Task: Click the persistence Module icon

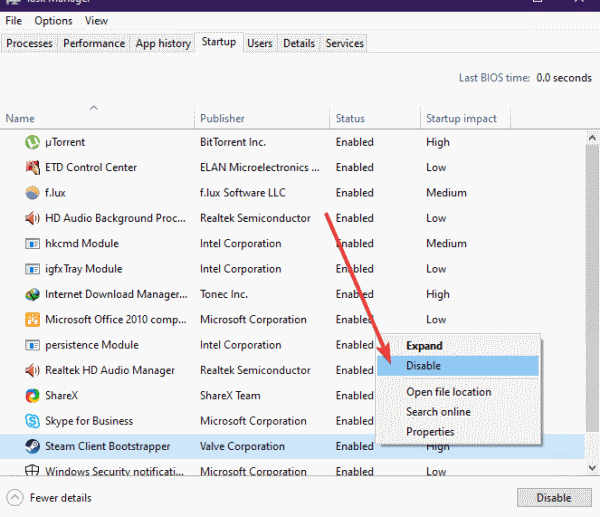Action: click(x=33, y=345)
